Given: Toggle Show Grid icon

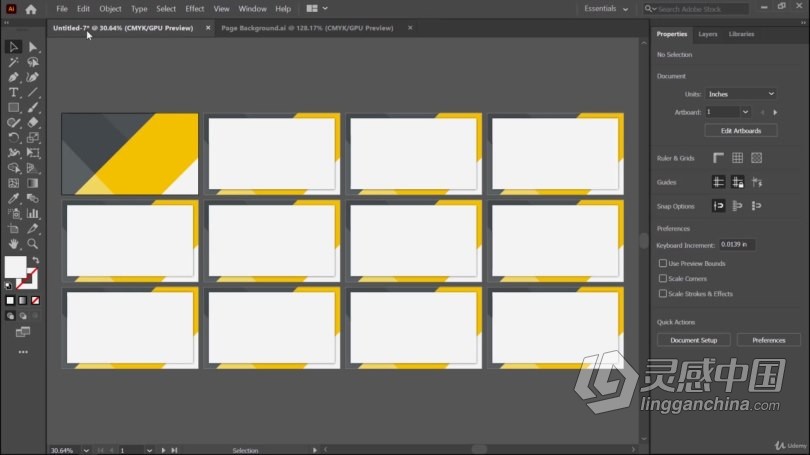Looking at the screenshot, I should click(737, 158).
